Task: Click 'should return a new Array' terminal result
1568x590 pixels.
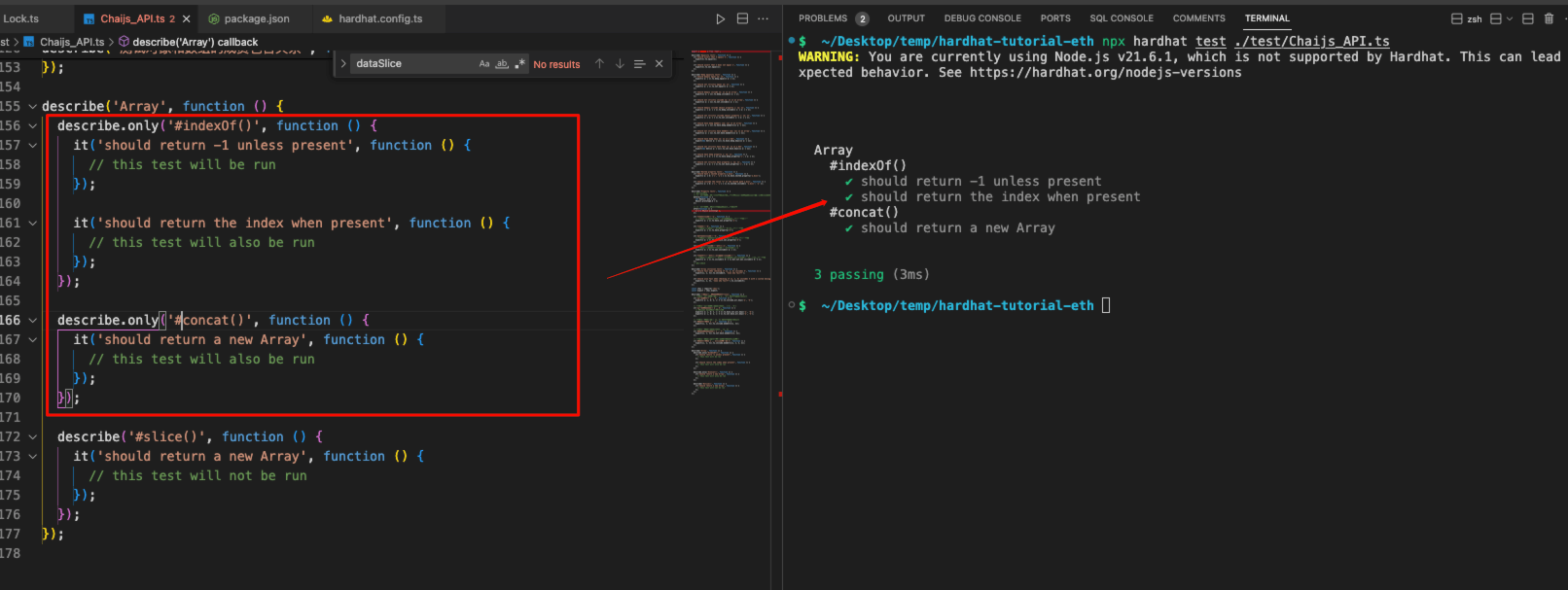Action: tap(957, 228)
